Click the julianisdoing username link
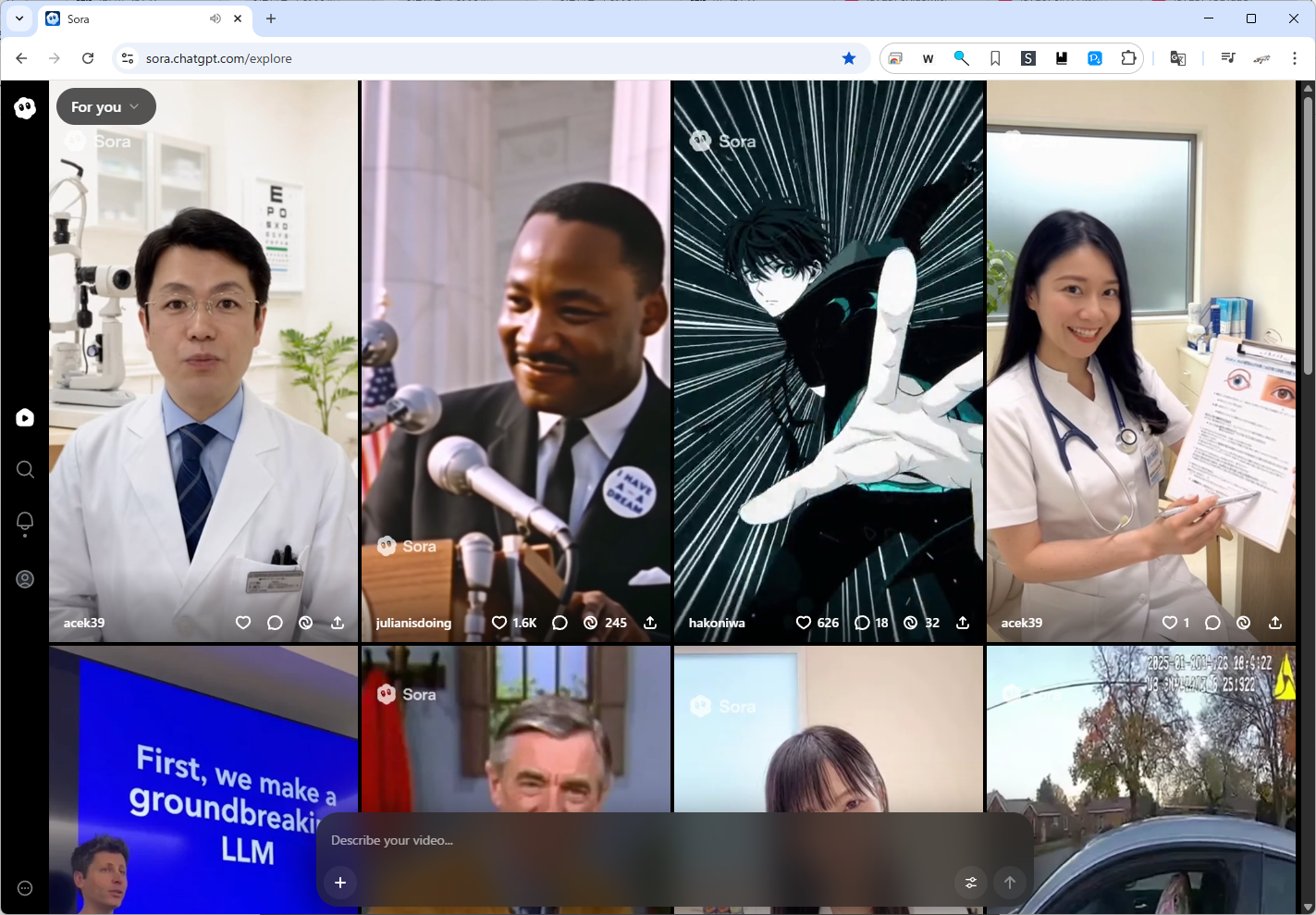Image resolution: width=1316 pixels, height=915 pixels. pyautogui.click(x=413, y=623)
